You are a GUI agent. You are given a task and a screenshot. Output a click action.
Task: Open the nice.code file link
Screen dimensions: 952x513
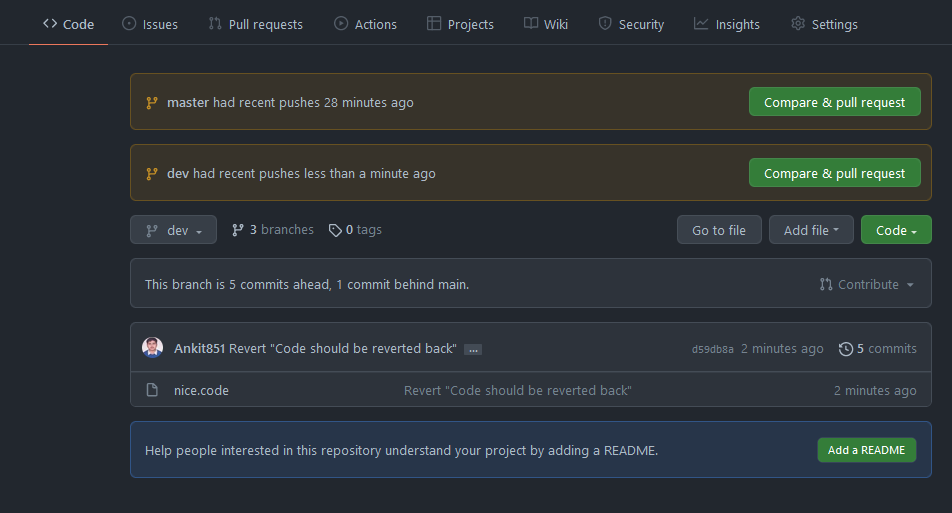[x=201, y=390]
